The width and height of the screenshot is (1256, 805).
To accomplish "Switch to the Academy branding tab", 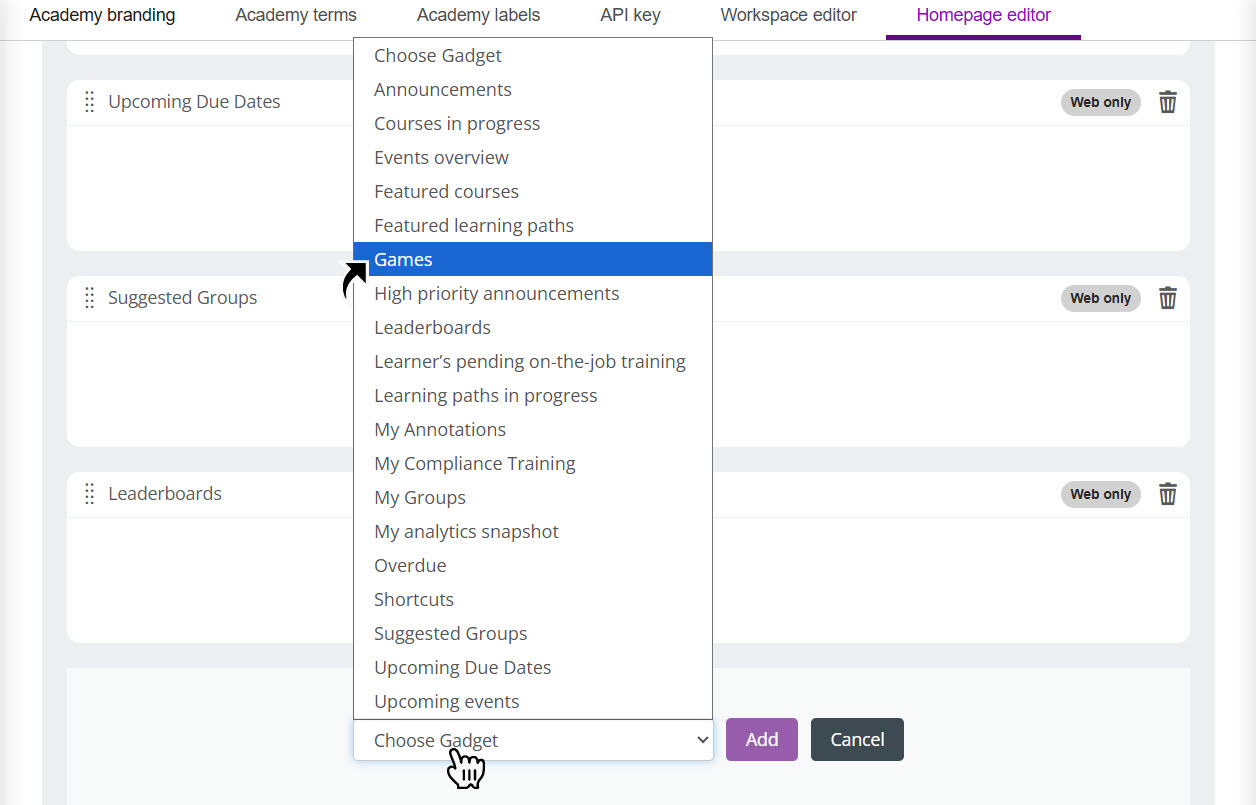I will tap(101, 15).
